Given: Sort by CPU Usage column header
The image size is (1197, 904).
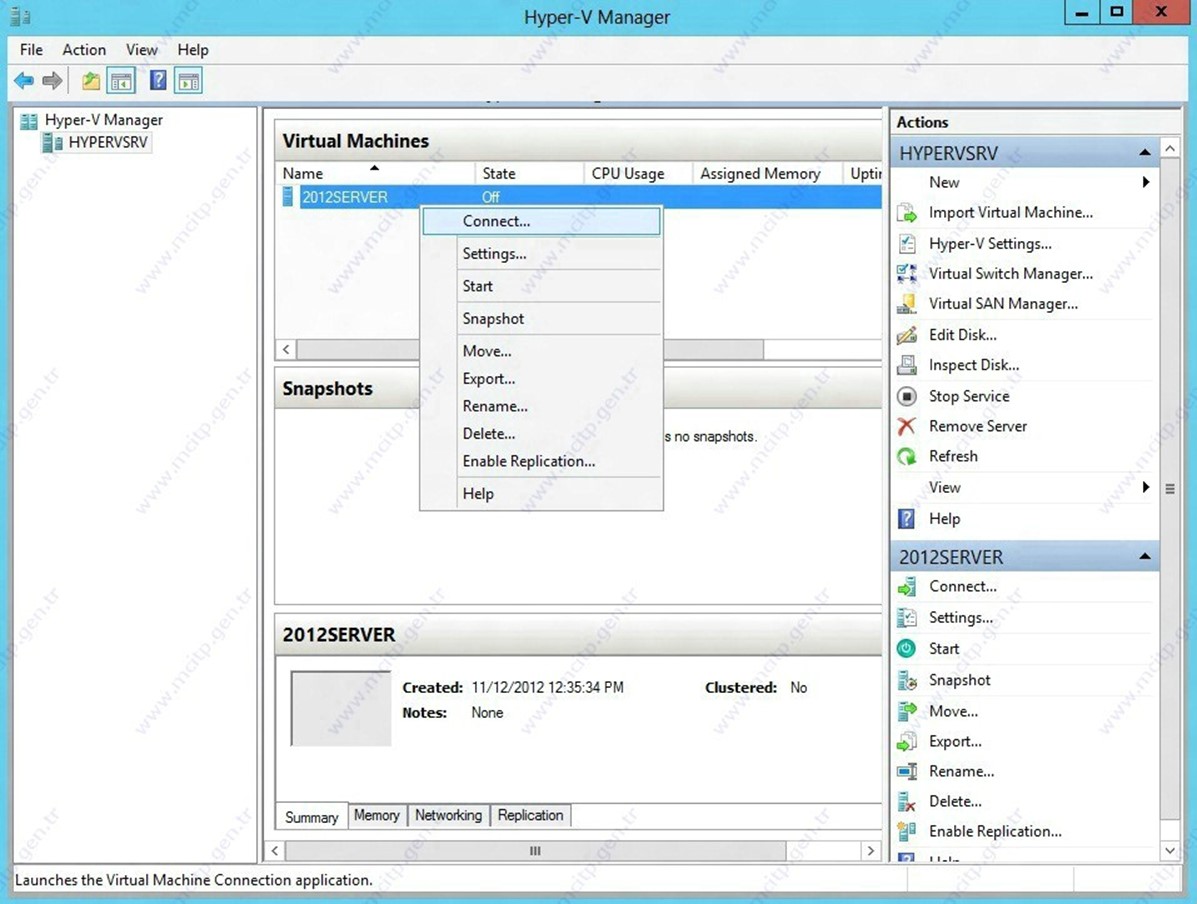Looking at the screenshot, I should 638,174.
